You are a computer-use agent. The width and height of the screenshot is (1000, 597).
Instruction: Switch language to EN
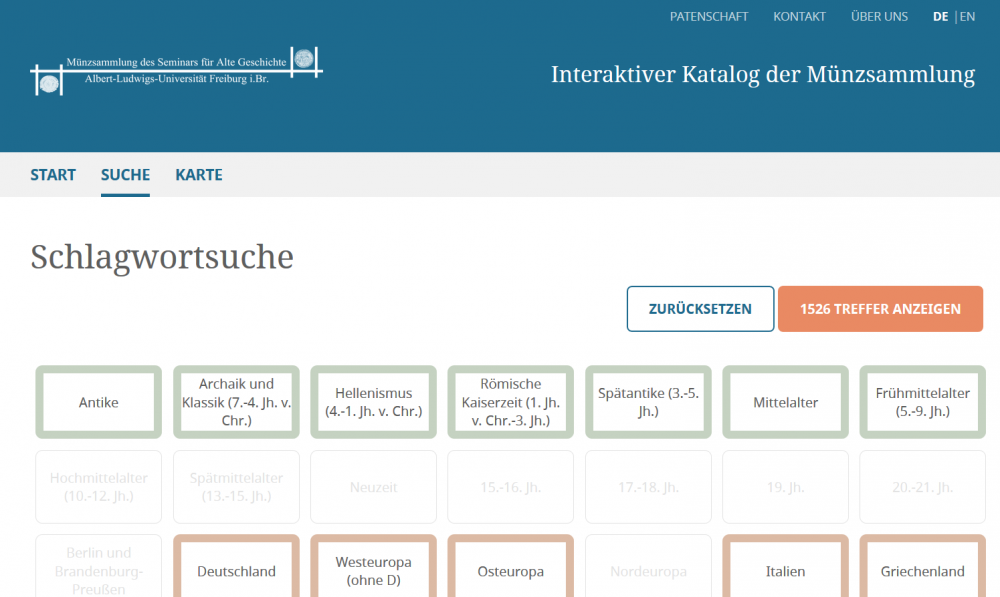[x=967, y=16]
